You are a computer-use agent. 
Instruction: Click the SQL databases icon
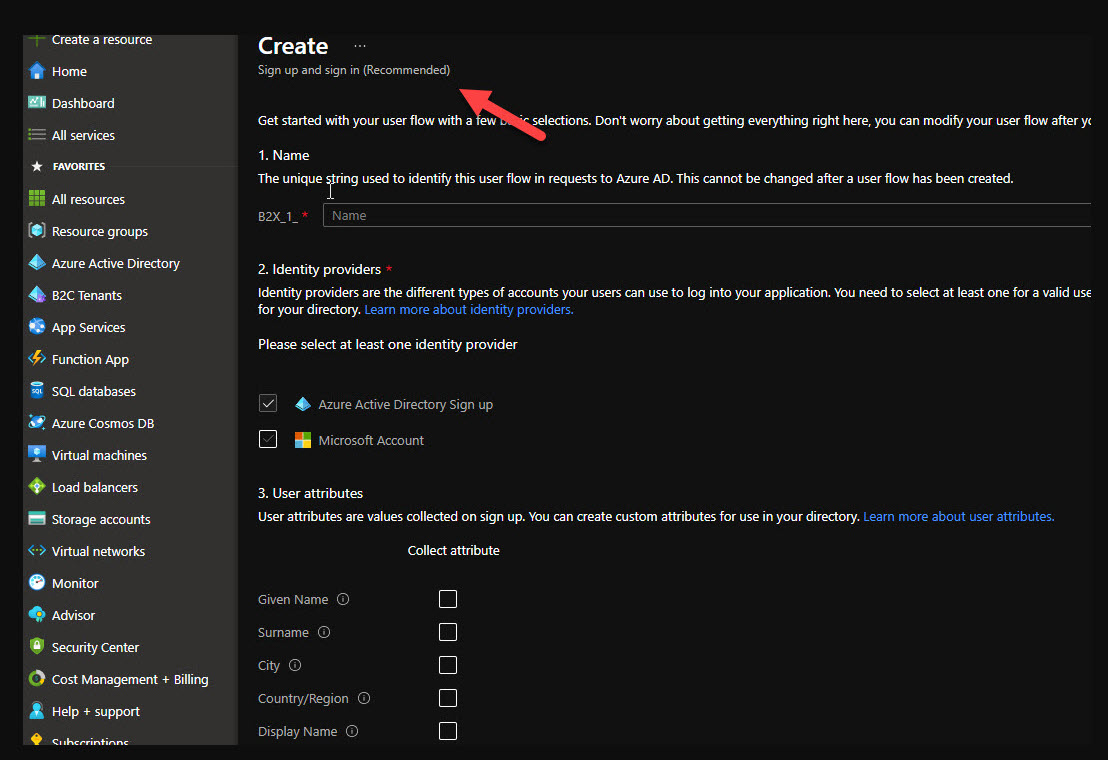[x=37, y=390]
